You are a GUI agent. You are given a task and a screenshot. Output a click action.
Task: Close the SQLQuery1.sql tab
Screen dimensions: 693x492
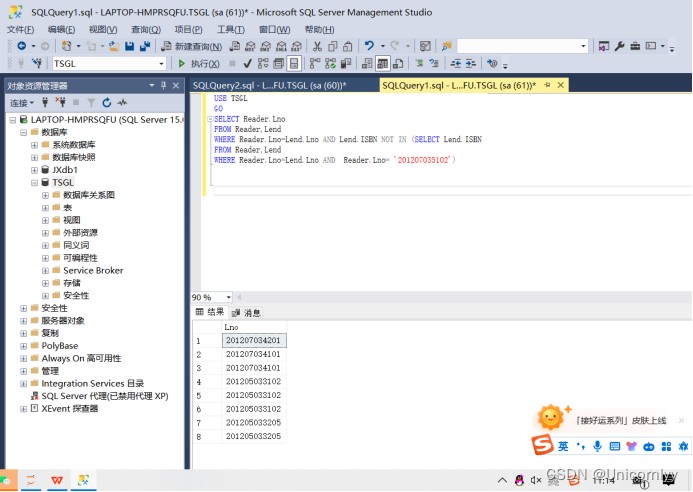point(561,85)
